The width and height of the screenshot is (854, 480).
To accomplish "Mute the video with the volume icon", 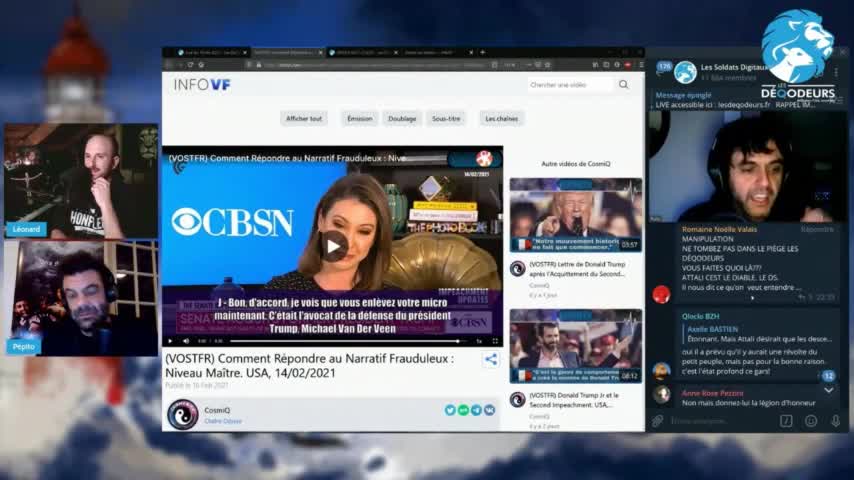I will pyautogui.click(x=186, y=341).
